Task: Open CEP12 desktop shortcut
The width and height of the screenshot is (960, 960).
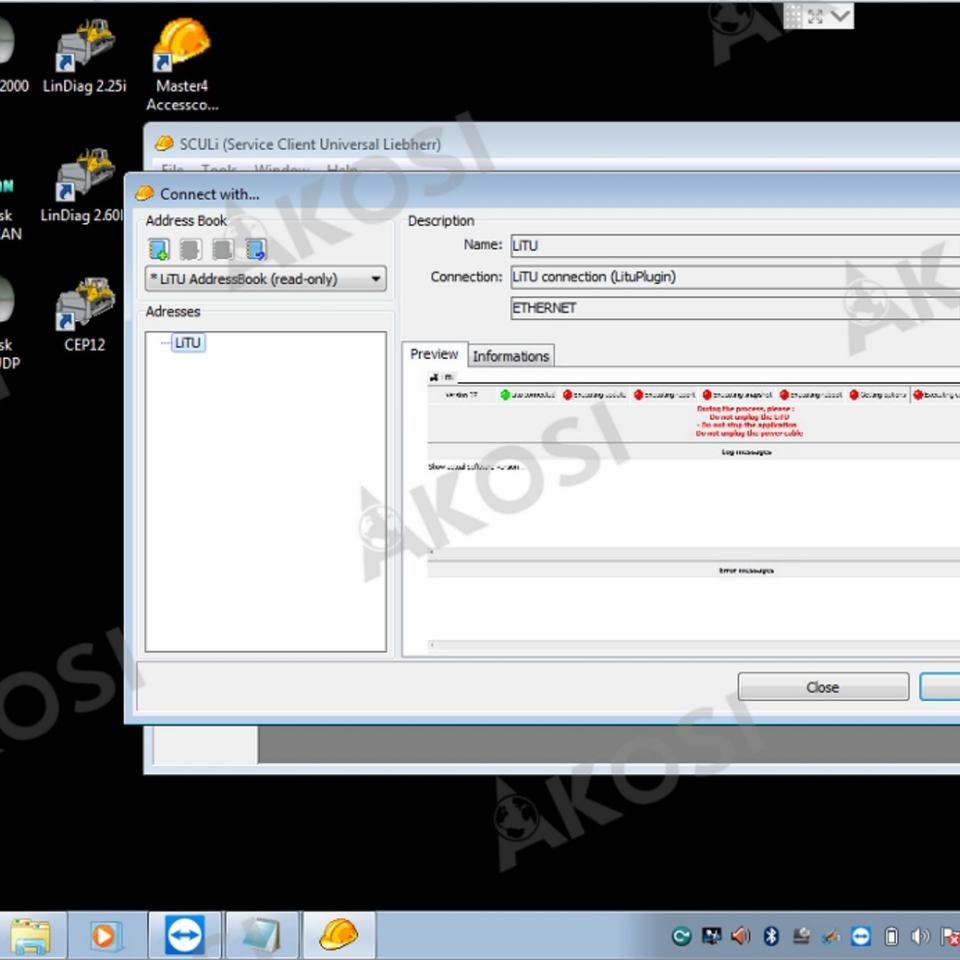Action: (84, 315)
